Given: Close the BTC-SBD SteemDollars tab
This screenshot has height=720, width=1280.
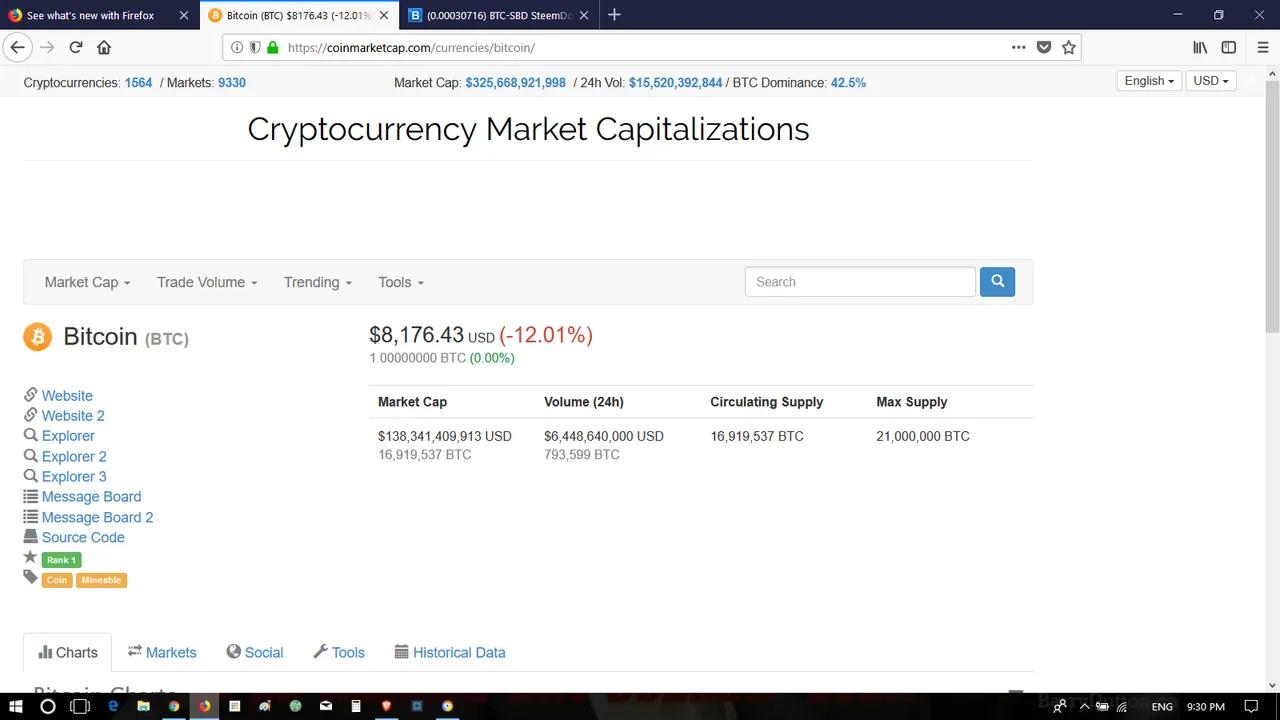Looking at the screenshot, I should point(584,15).
